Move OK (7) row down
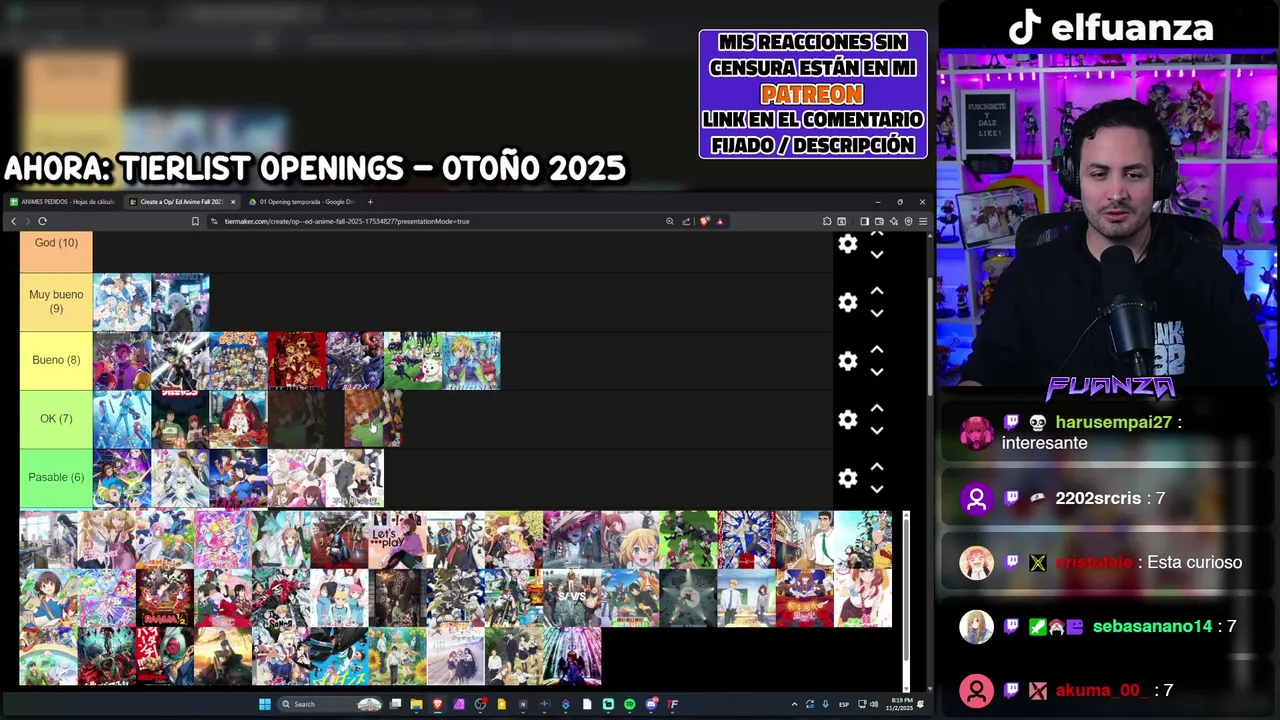Viewport: 1280px width, 720px height. [x=877, y=430]
